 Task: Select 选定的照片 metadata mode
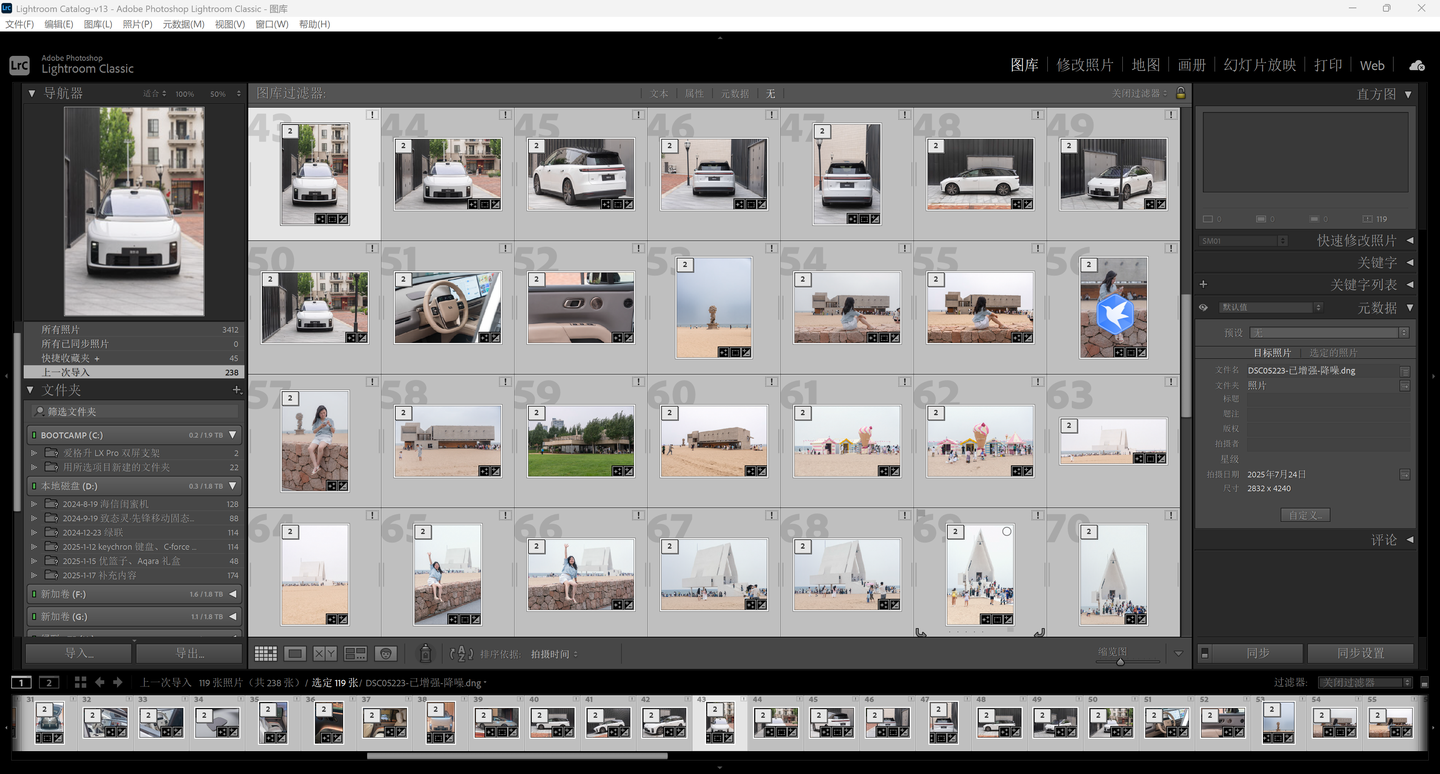[1334, 353]
